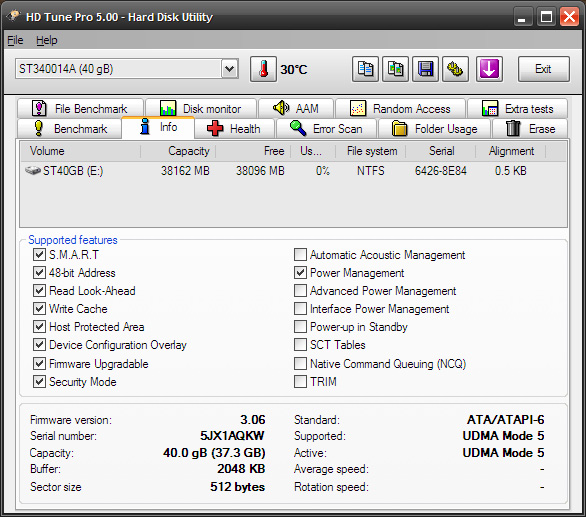Toggle the Write Cache checkbox
This screenshot has width=586, height=517.
39,308
